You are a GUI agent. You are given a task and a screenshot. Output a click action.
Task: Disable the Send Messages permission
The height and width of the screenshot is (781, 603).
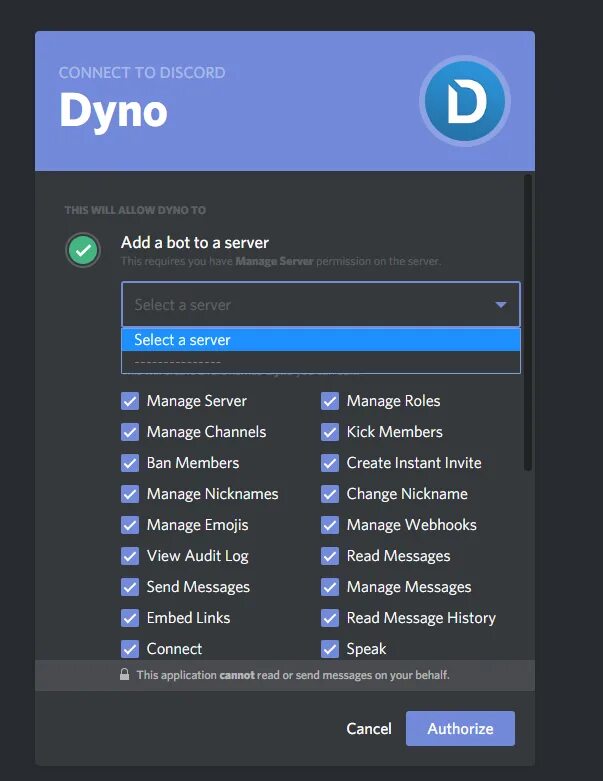click(x=130, y=587)
